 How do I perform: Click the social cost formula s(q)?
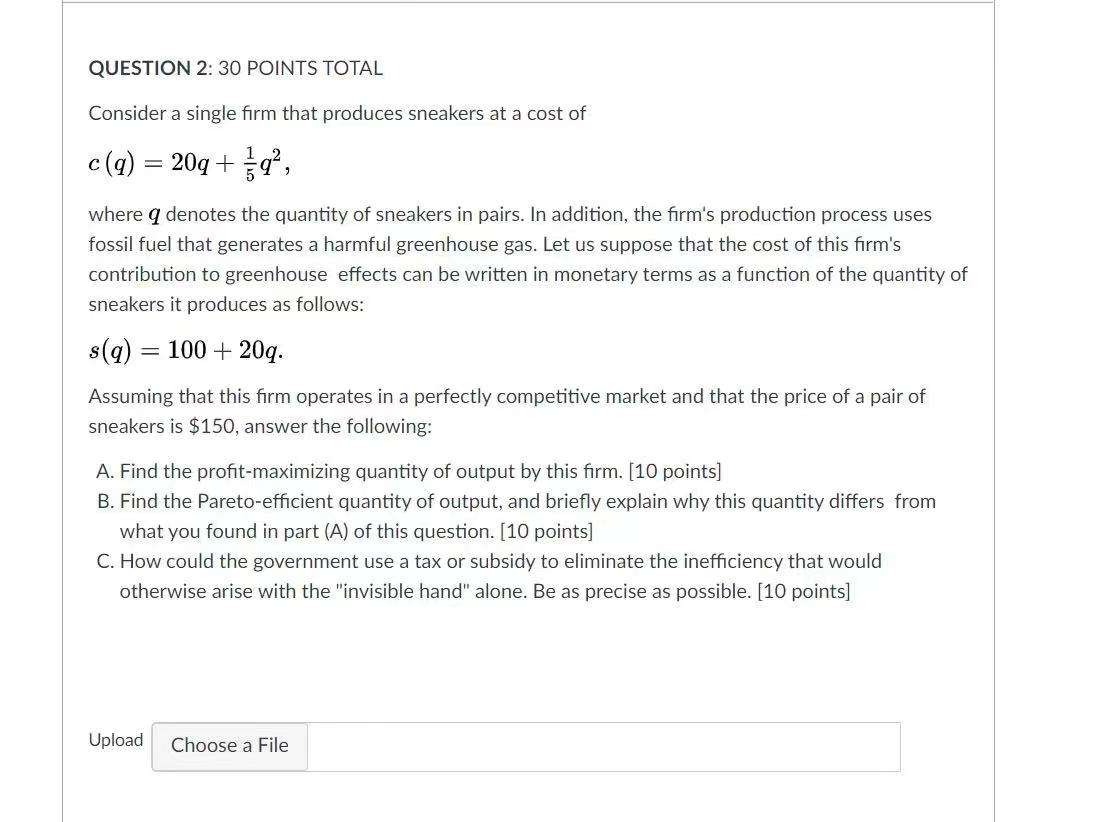click(184, 349)
